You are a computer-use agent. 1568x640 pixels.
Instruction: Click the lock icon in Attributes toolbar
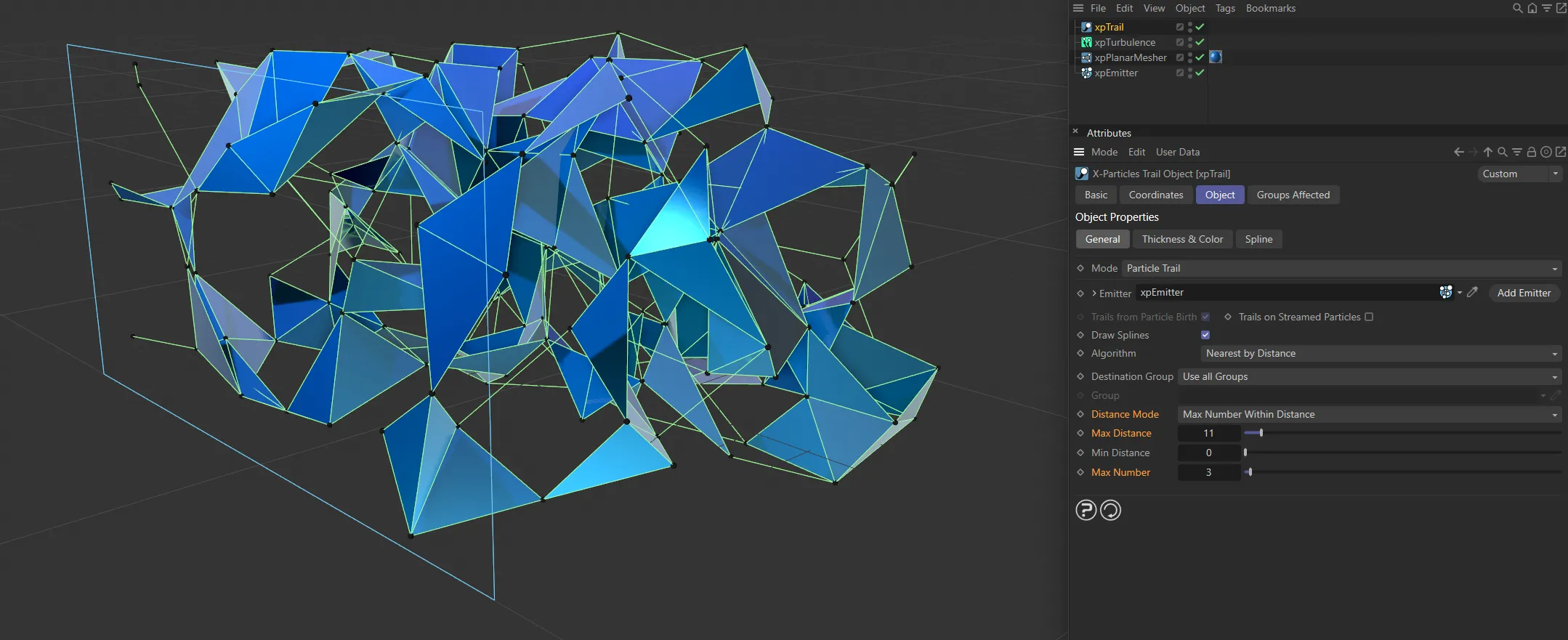(1531, 152)
